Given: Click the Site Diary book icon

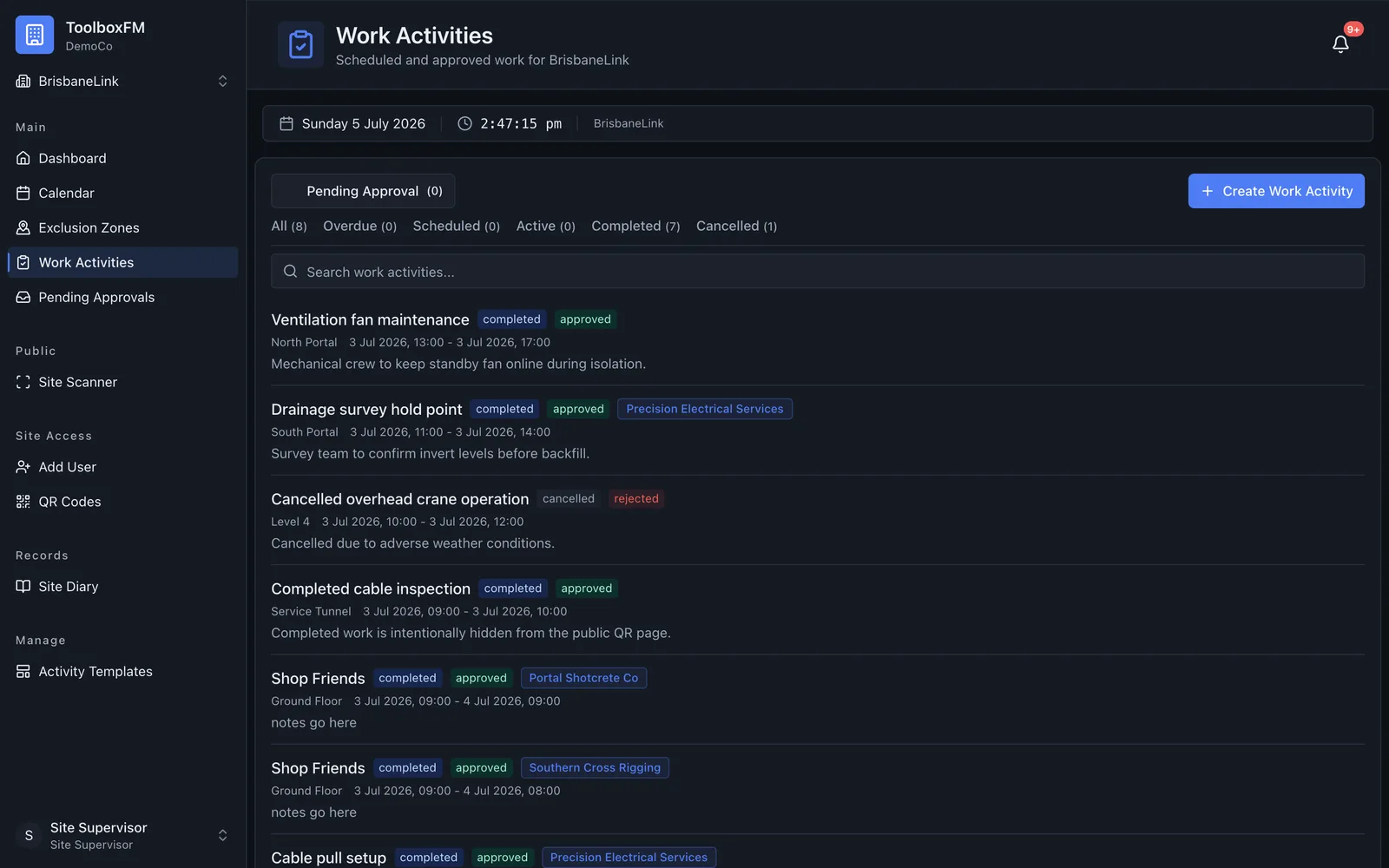Looking at the screenshot, I should (23, 587).
